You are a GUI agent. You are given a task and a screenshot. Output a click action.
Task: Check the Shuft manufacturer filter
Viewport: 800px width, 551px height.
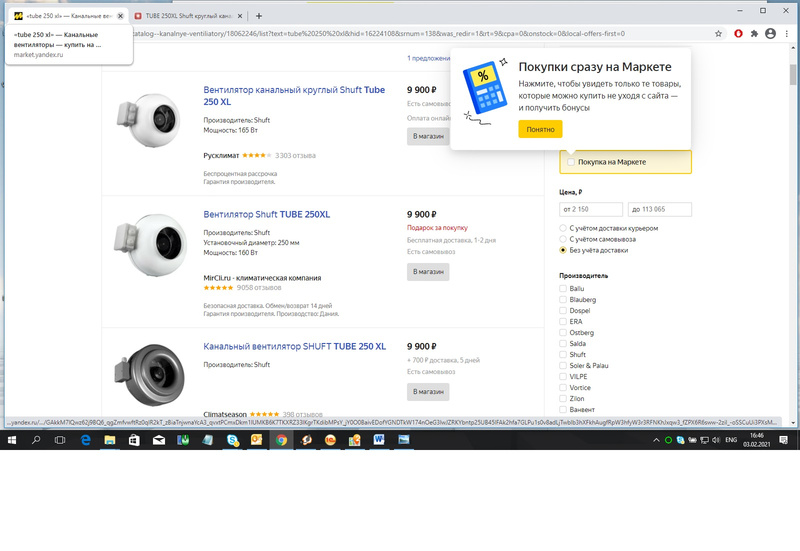(563, 355)
